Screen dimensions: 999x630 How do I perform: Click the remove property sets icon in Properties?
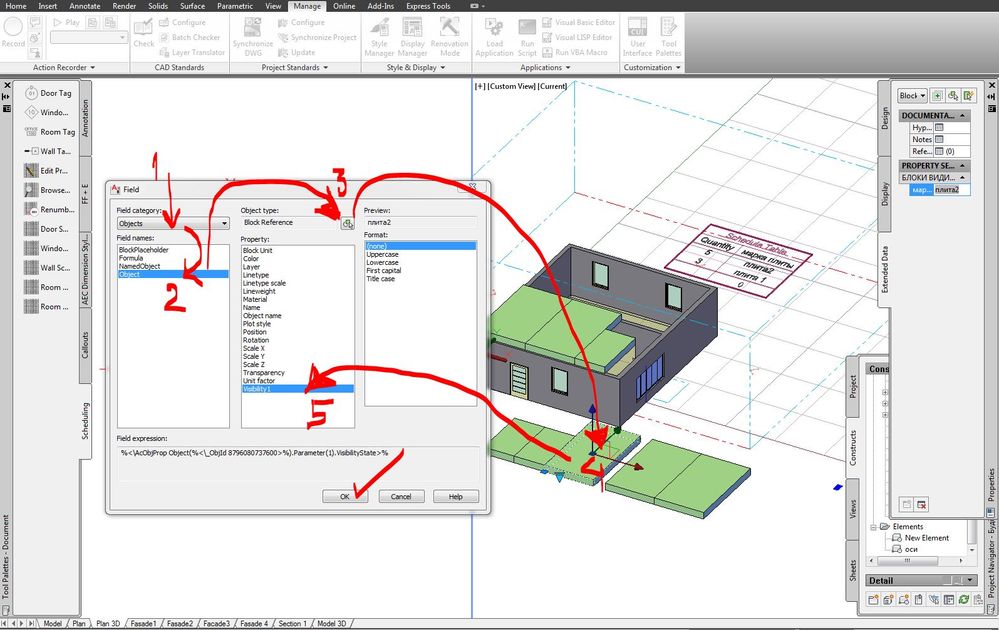tap(921, 505)
